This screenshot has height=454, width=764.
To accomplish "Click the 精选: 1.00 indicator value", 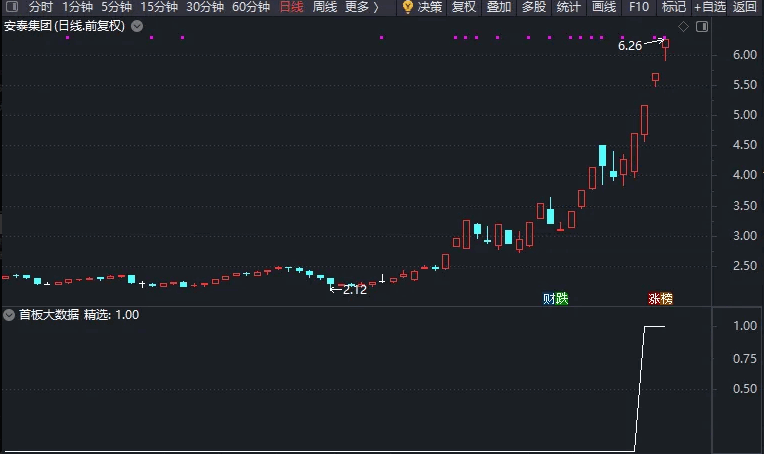I will (112, 315).
